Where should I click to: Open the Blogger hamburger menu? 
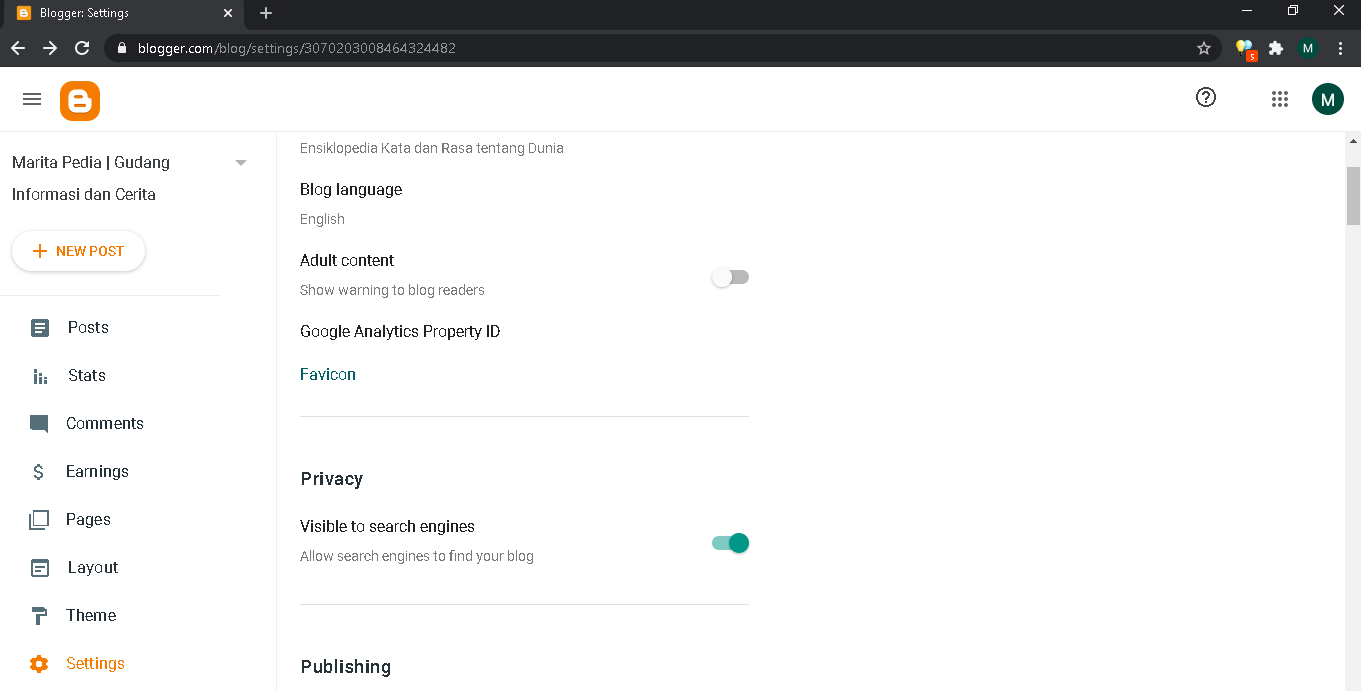32,99
